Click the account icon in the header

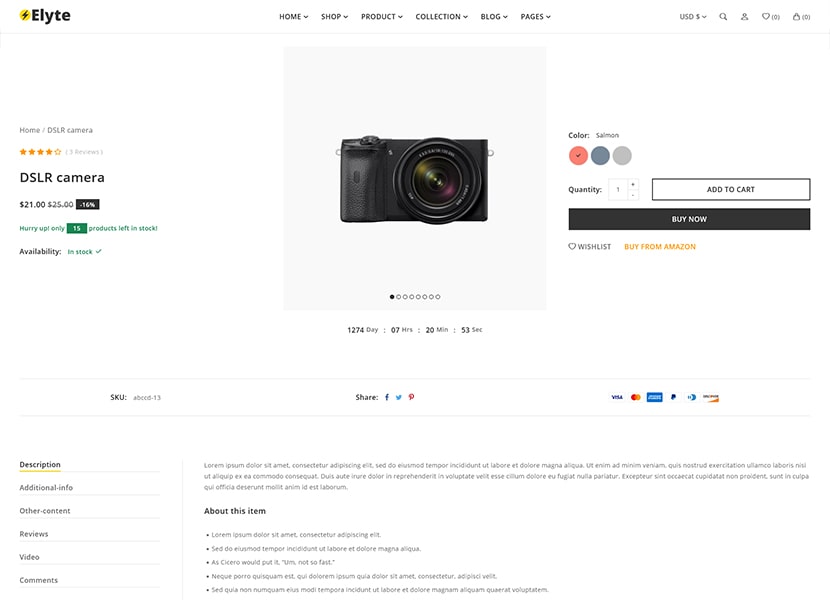click(744, 16)
